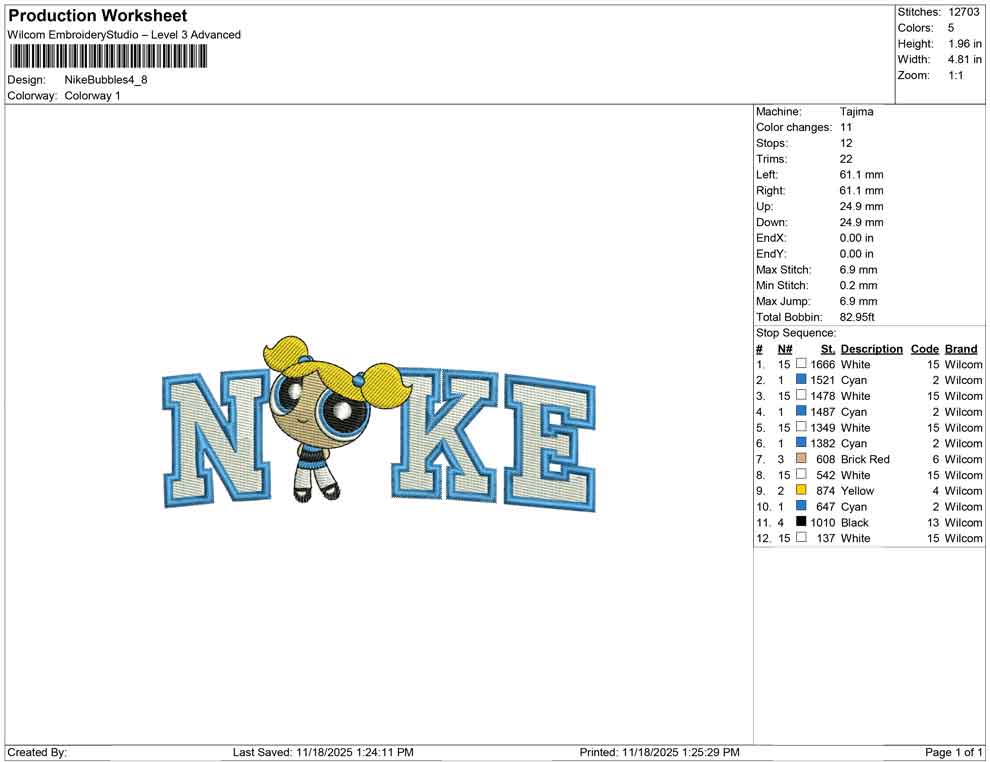Click the Trims value "22"
The width and height of the screenshot is (990, 762).
point(846,159)
